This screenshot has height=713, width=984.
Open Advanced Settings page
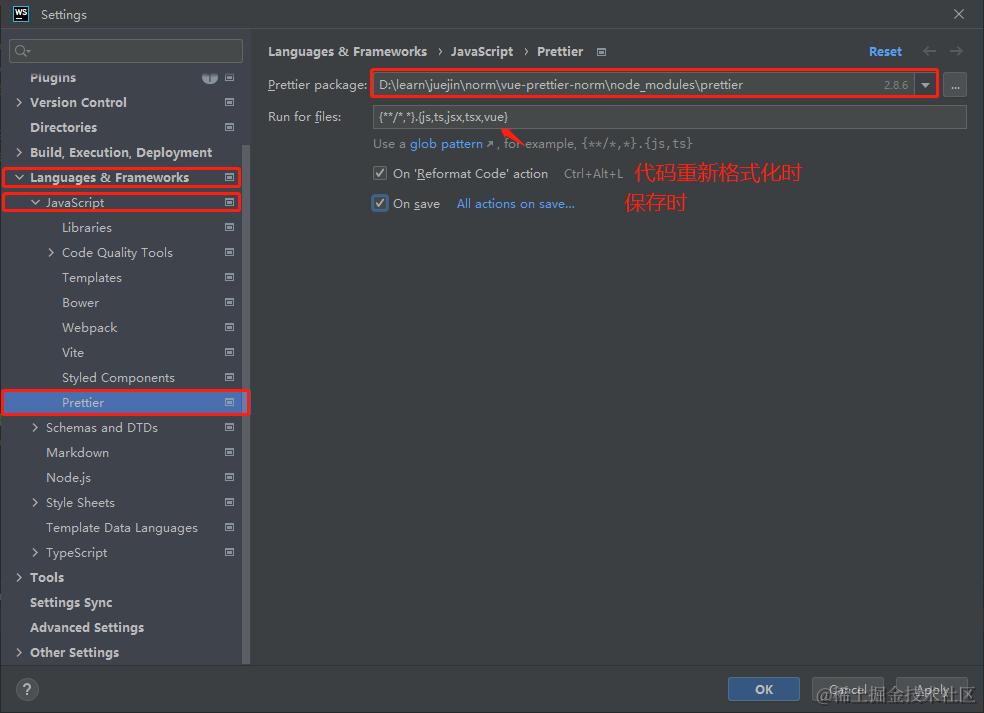(87, 628)
